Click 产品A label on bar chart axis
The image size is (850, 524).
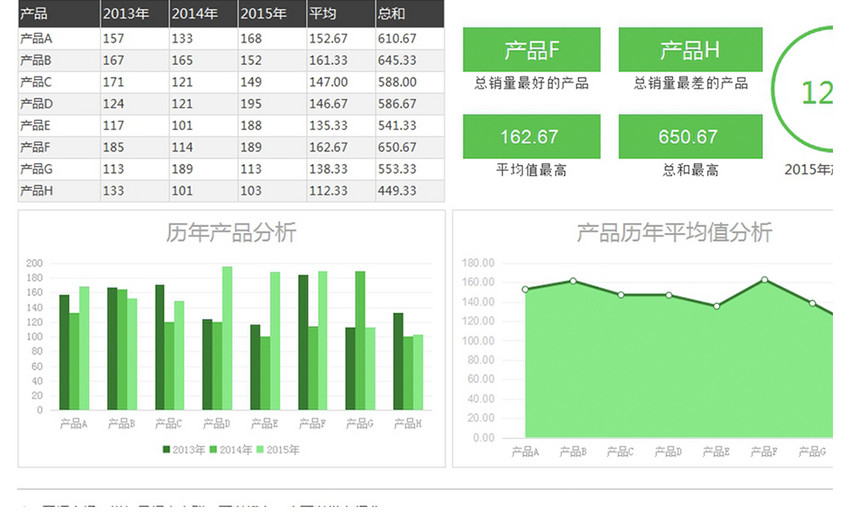[x=74, y=424]
